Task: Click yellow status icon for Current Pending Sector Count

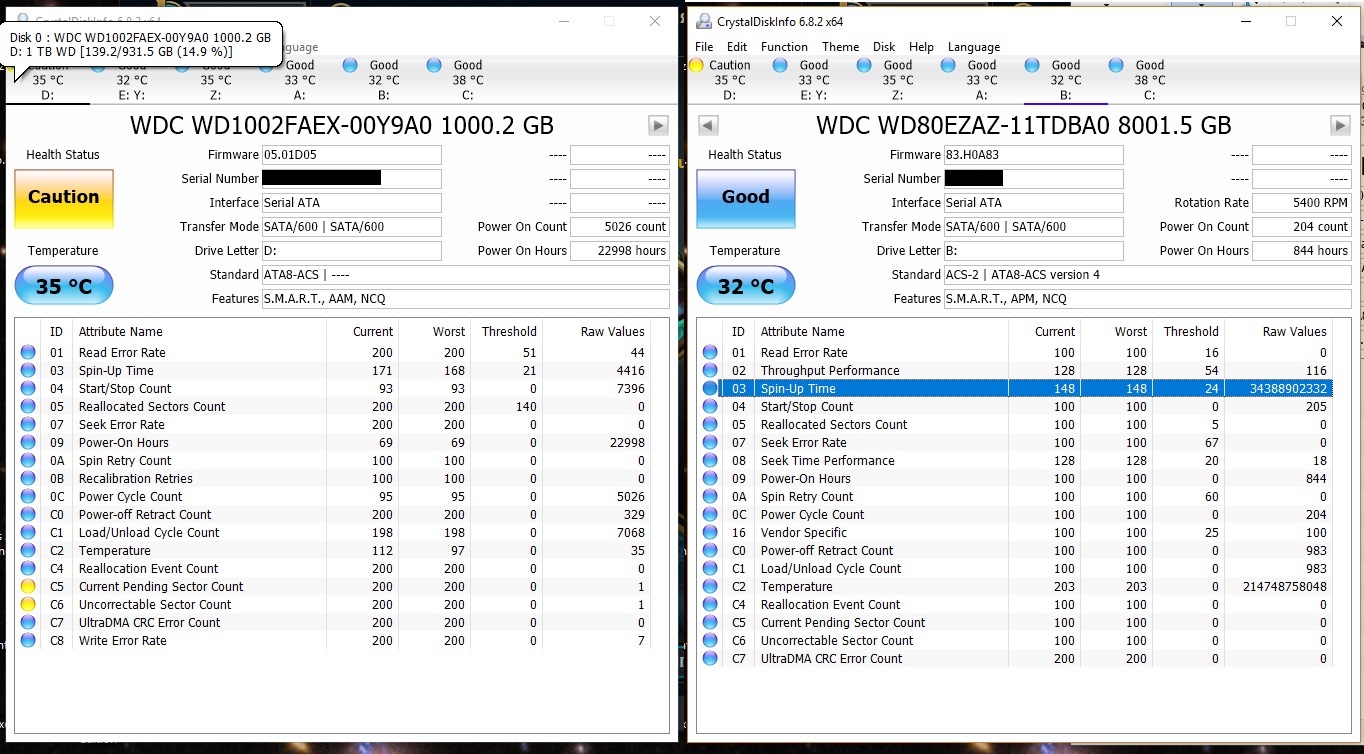Action: 28,587
